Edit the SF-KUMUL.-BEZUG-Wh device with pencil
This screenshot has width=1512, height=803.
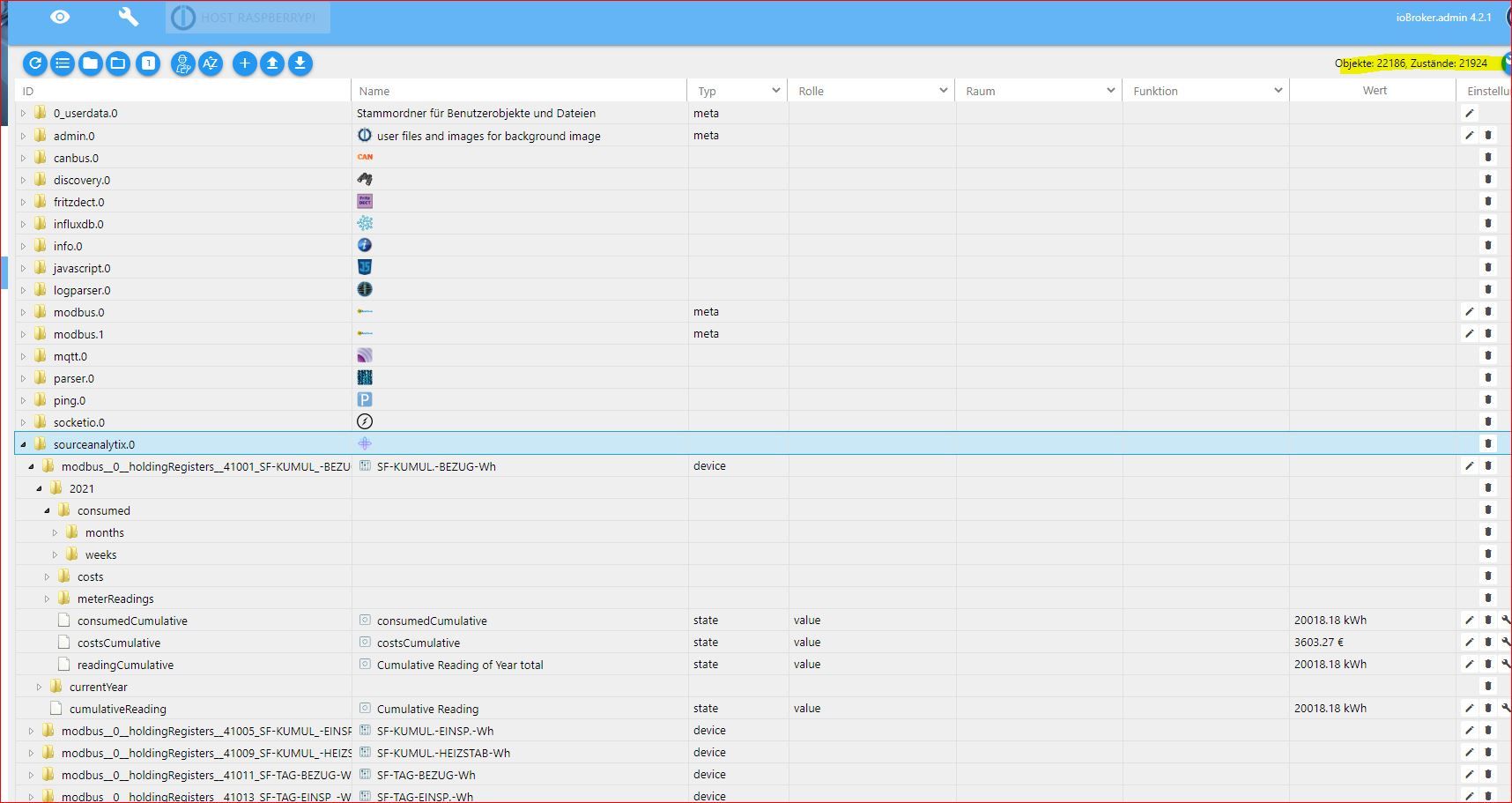pyautogui.click(x=1469, y=465)
